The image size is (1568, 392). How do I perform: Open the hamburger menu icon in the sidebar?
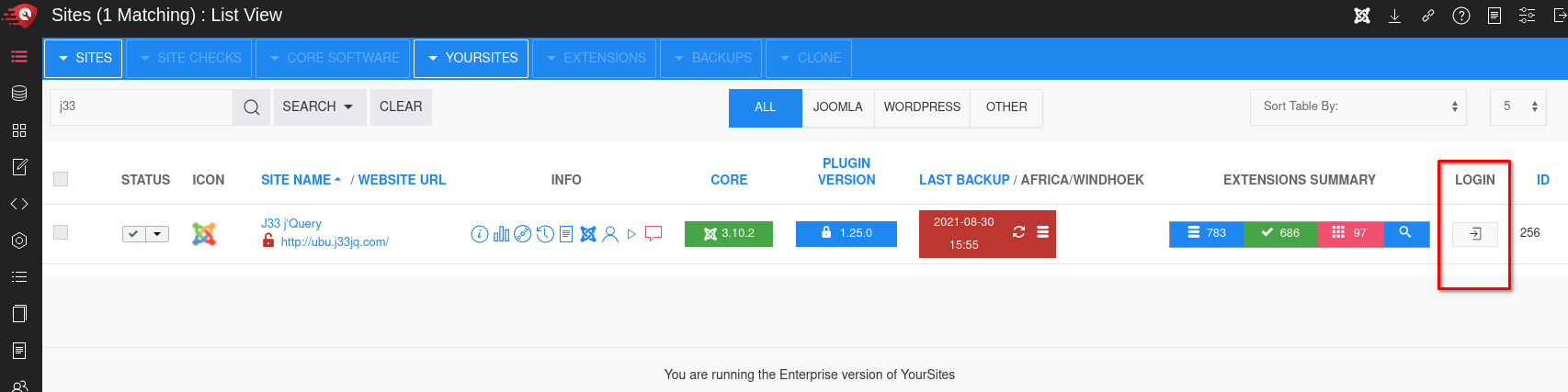click(19, 57)
